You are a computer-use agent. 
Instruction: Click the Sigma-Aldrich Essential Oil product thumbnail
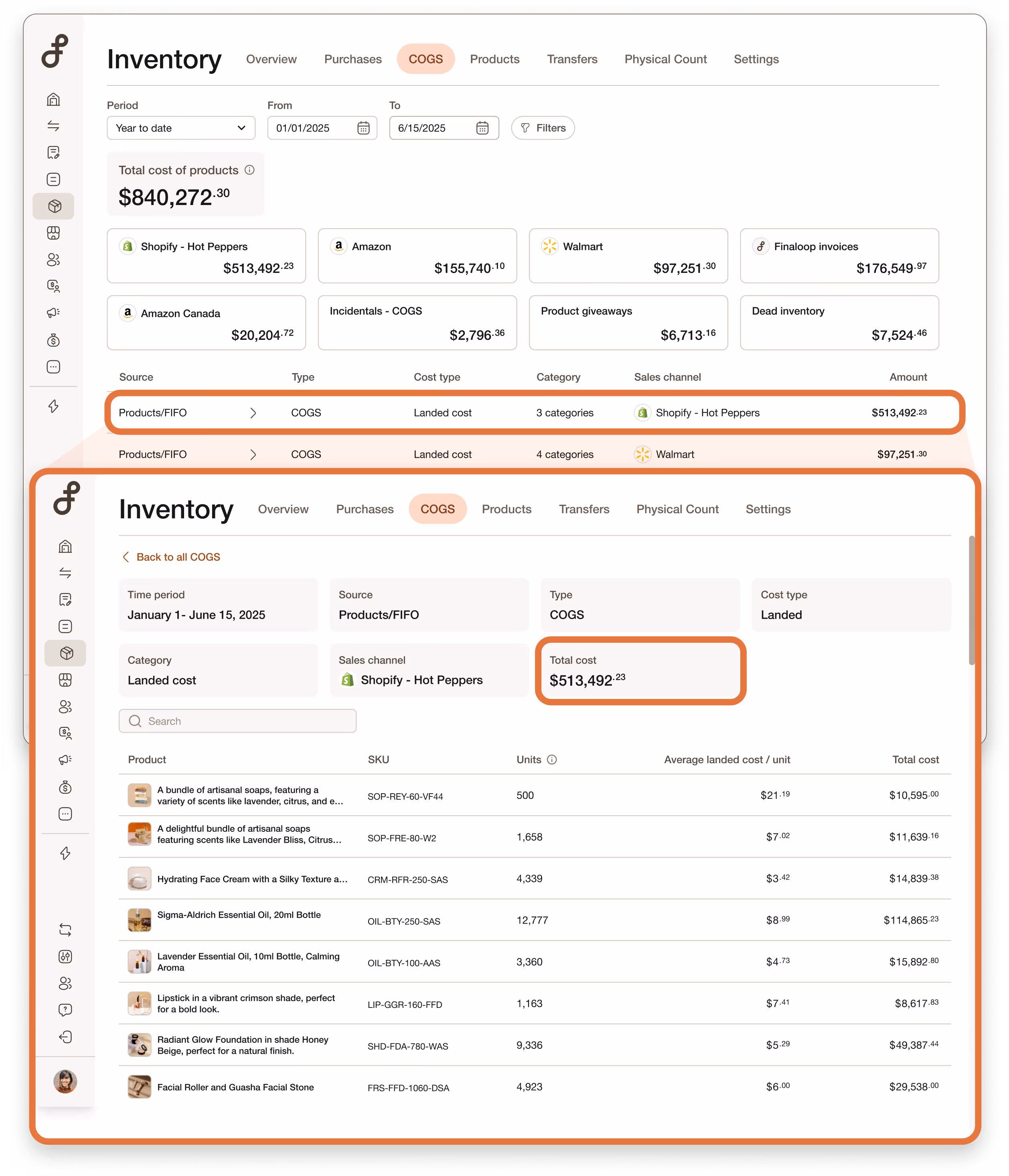[140, 920]
